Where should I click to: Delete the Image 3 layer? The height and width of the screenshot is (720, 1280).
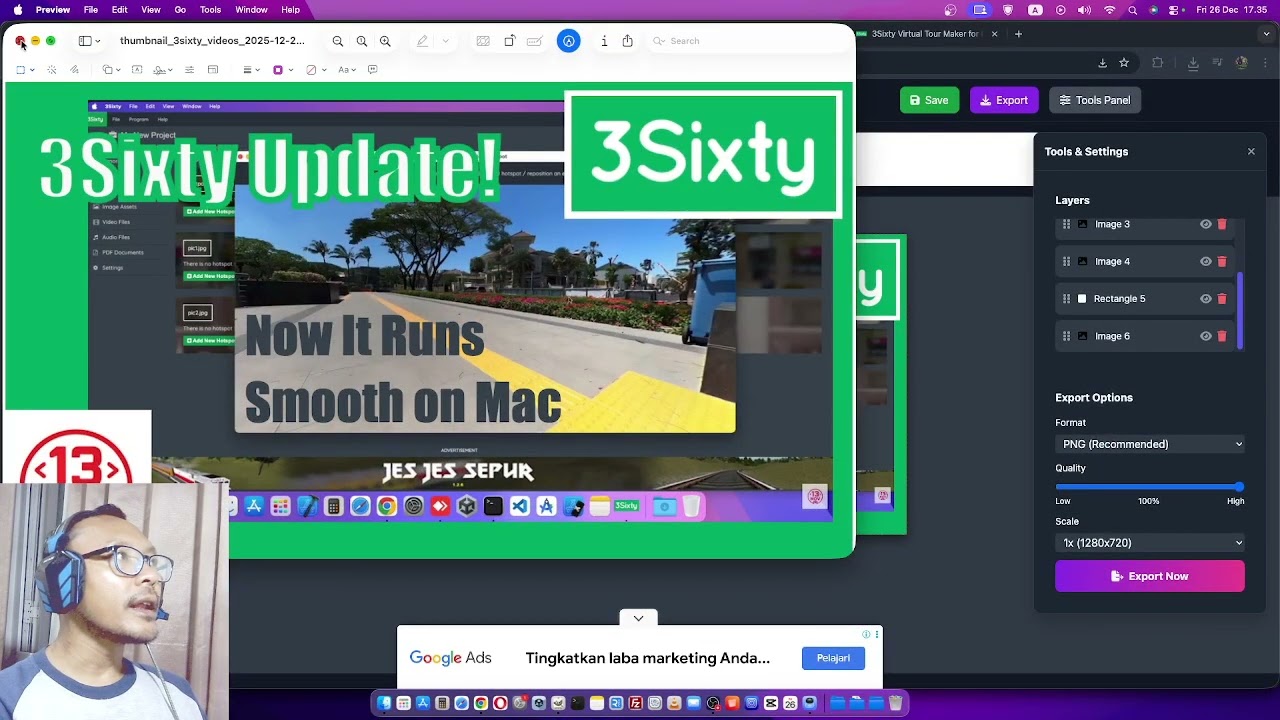coord(1222,224)
